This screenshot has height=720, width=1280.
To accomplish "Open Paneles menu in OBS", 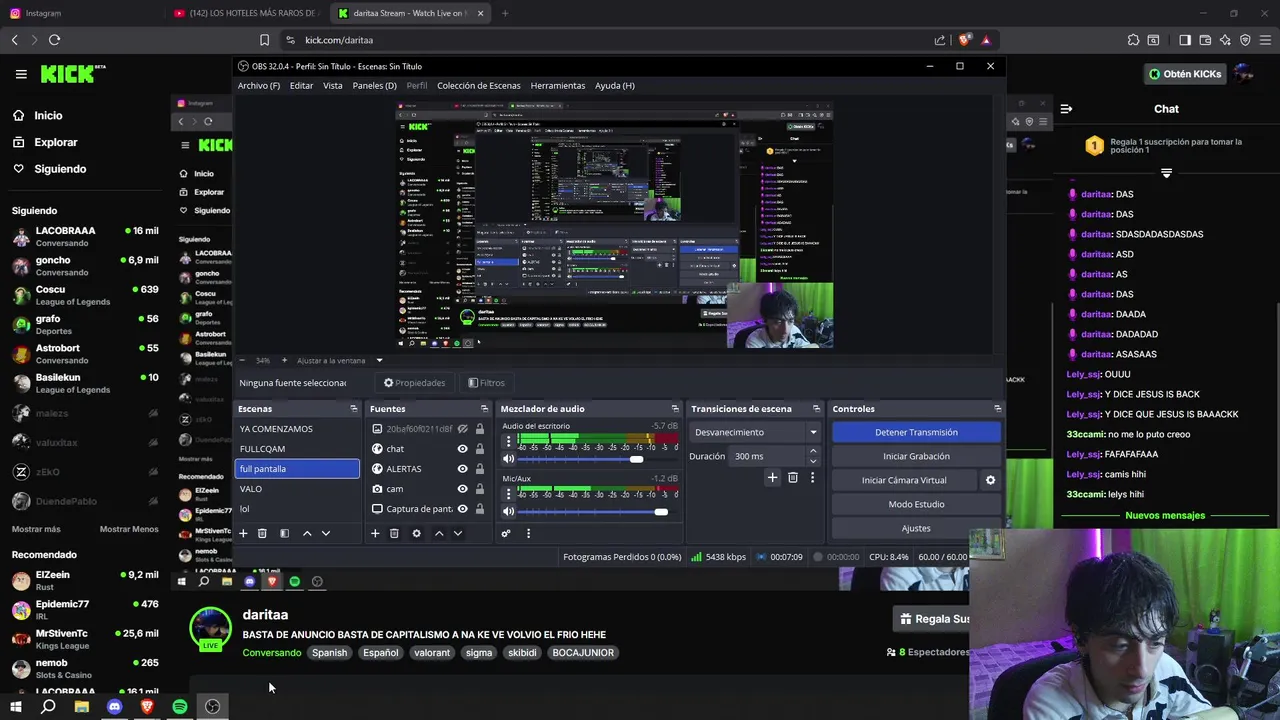I will (x=374, y=86).
